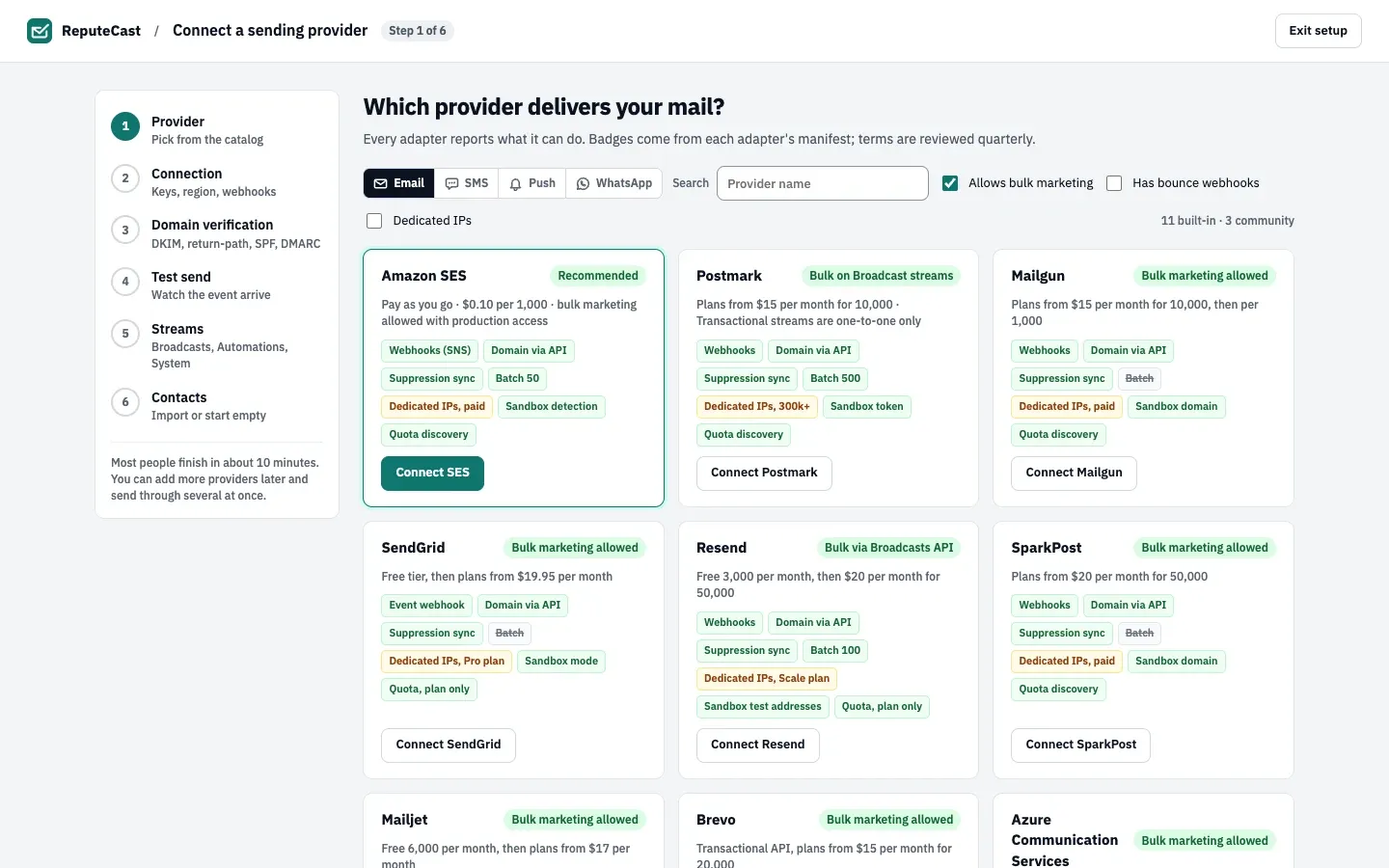Click the Batch 100 tag on Resend
The width and height of the screenshot is (1389, 868).
(x=835, y=651)
